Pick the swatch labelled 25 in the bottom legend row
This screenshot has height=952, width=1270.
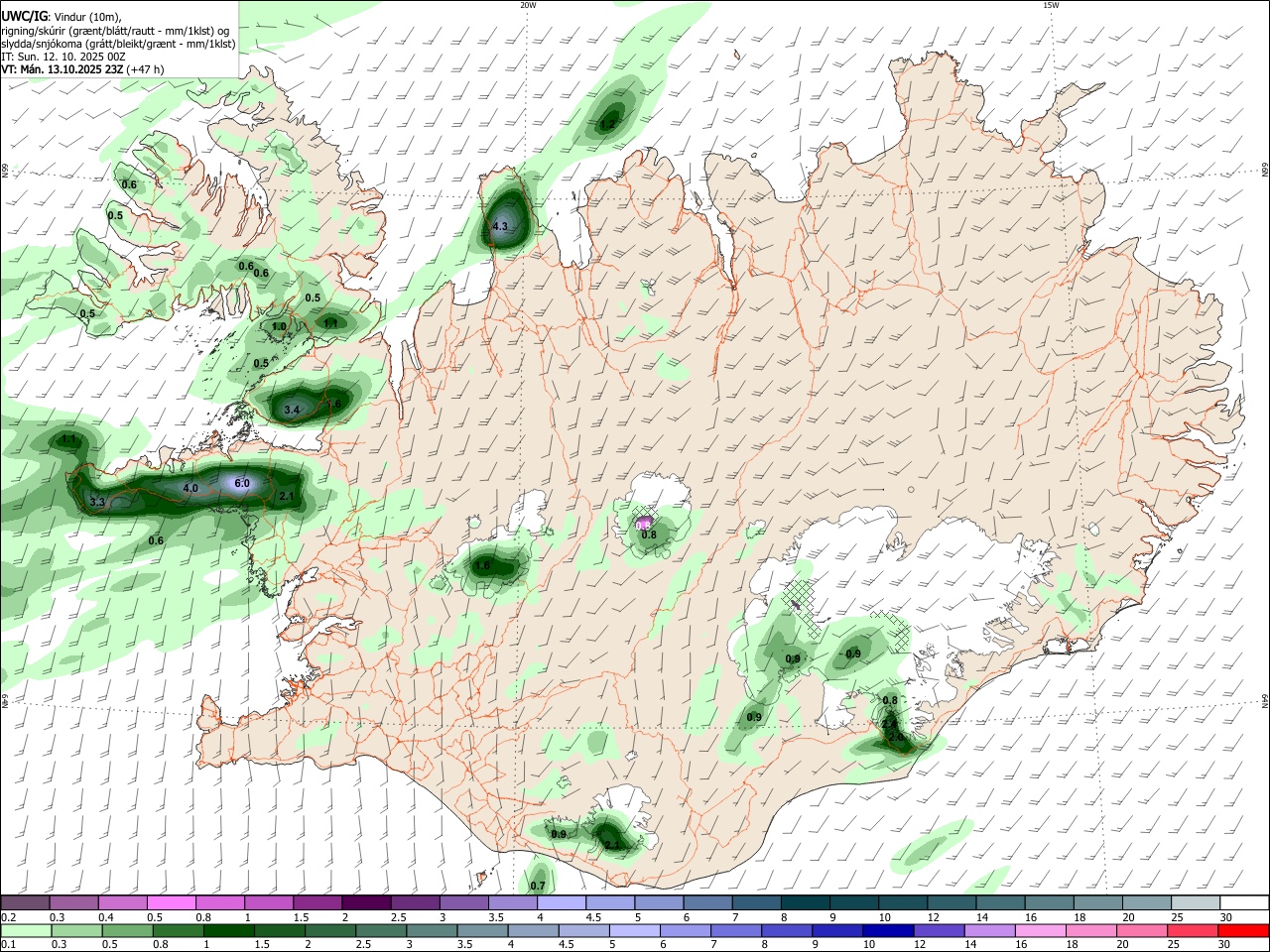pyautogui.click(x=1192, y=930)
